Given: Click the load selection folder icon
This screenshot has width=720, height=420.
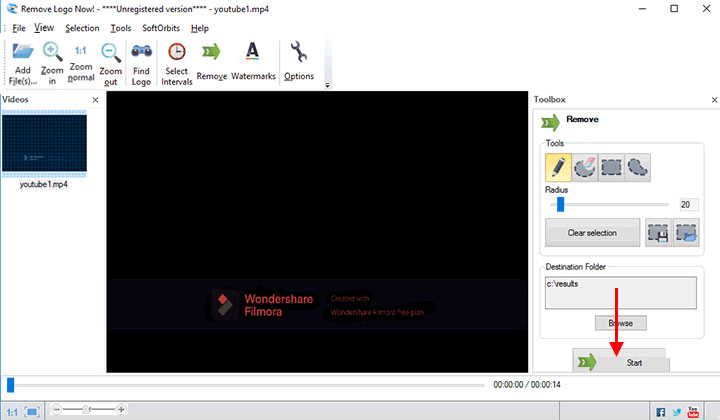Looking at the screenshot, I should click(685, 233).
